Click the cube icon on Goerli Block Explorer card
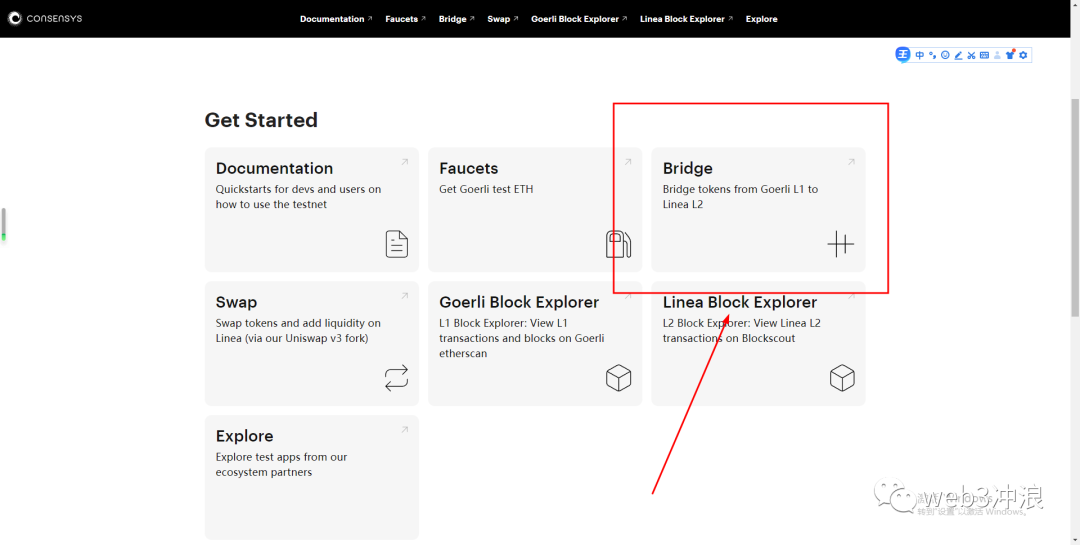 click(x=619, y=378)
